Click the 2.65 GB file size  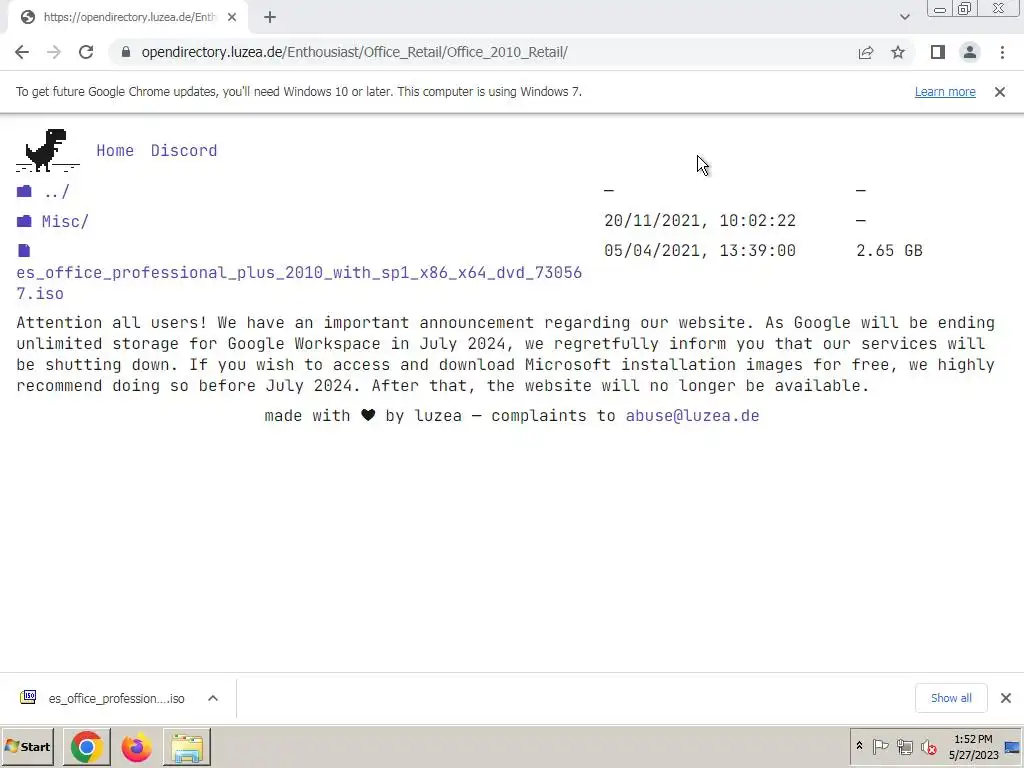[x=889, y=251]
